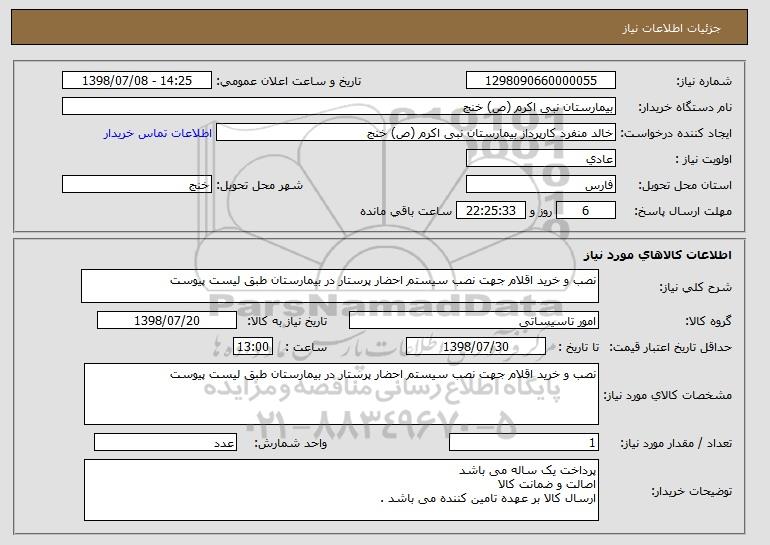Click the تعداد / مقدار مورد نیاز label
Viewport: 770px width, 545px height.
pos(676,443)
